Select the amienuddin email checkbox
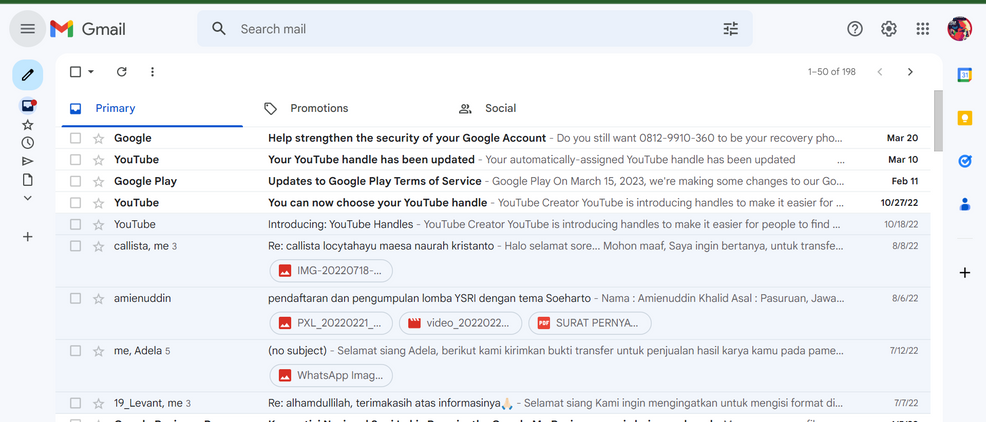 [x=75, y=298]
